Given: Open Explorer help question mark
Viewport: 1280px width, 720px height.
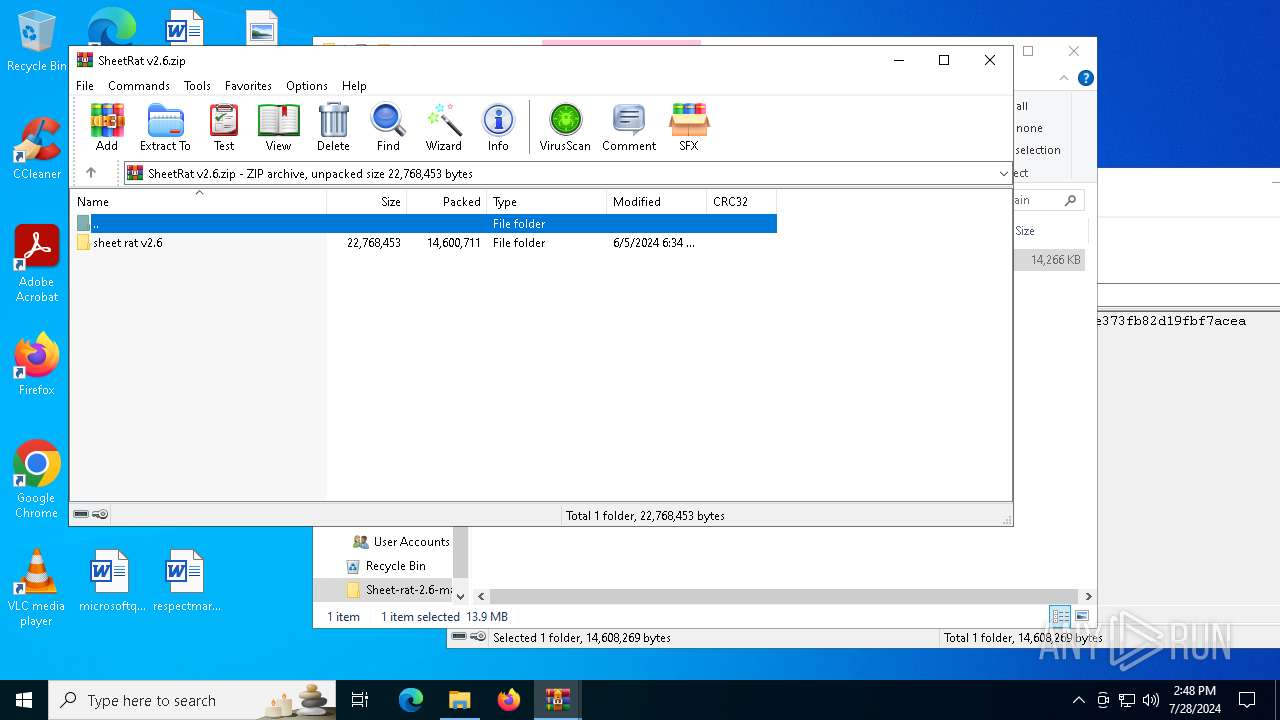Looking at the screenshot, I should (1085, 78).
